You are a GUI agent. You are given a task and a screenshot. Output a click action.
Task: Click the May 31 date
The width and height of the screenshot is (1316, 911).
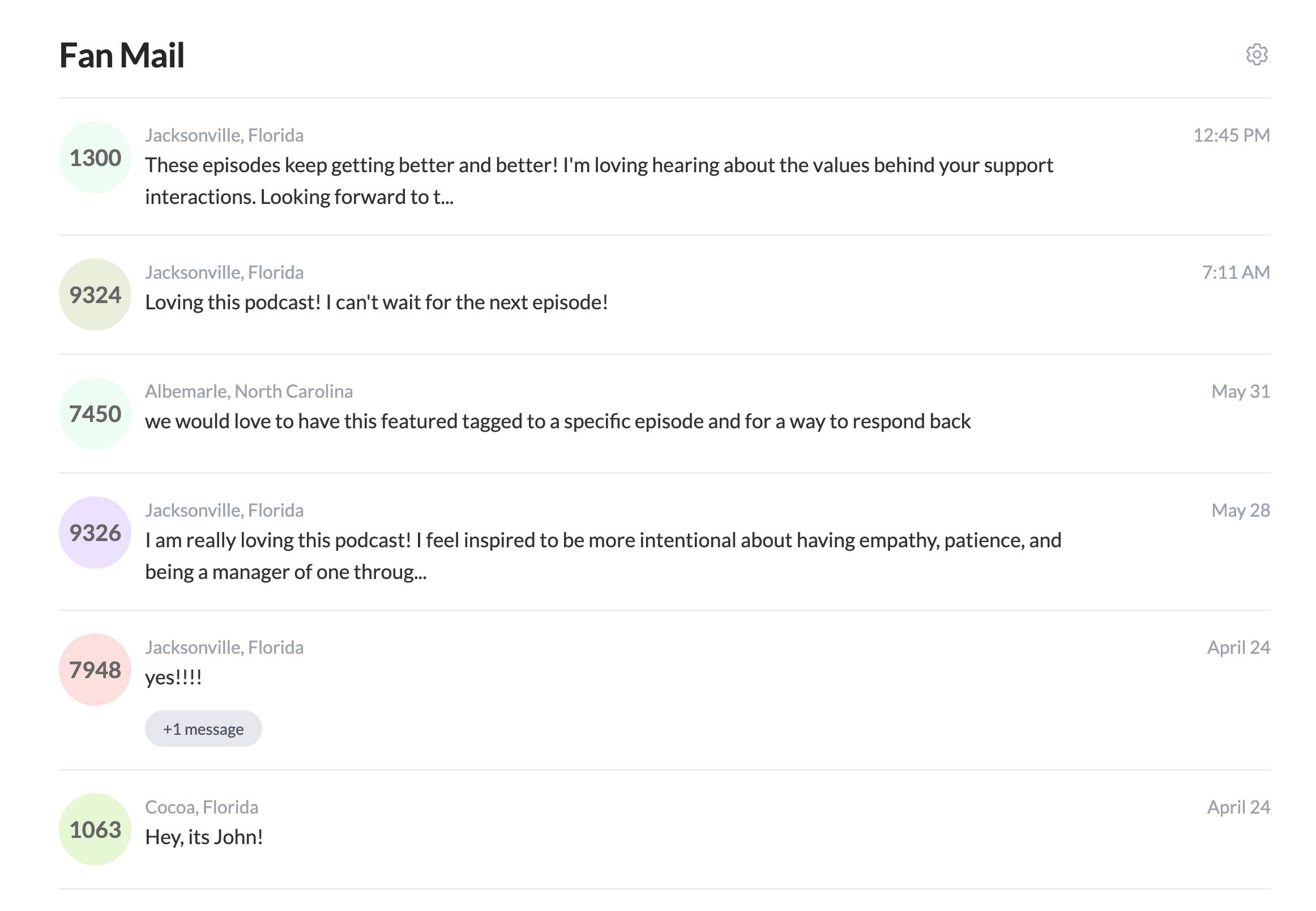pos(1240,391)
